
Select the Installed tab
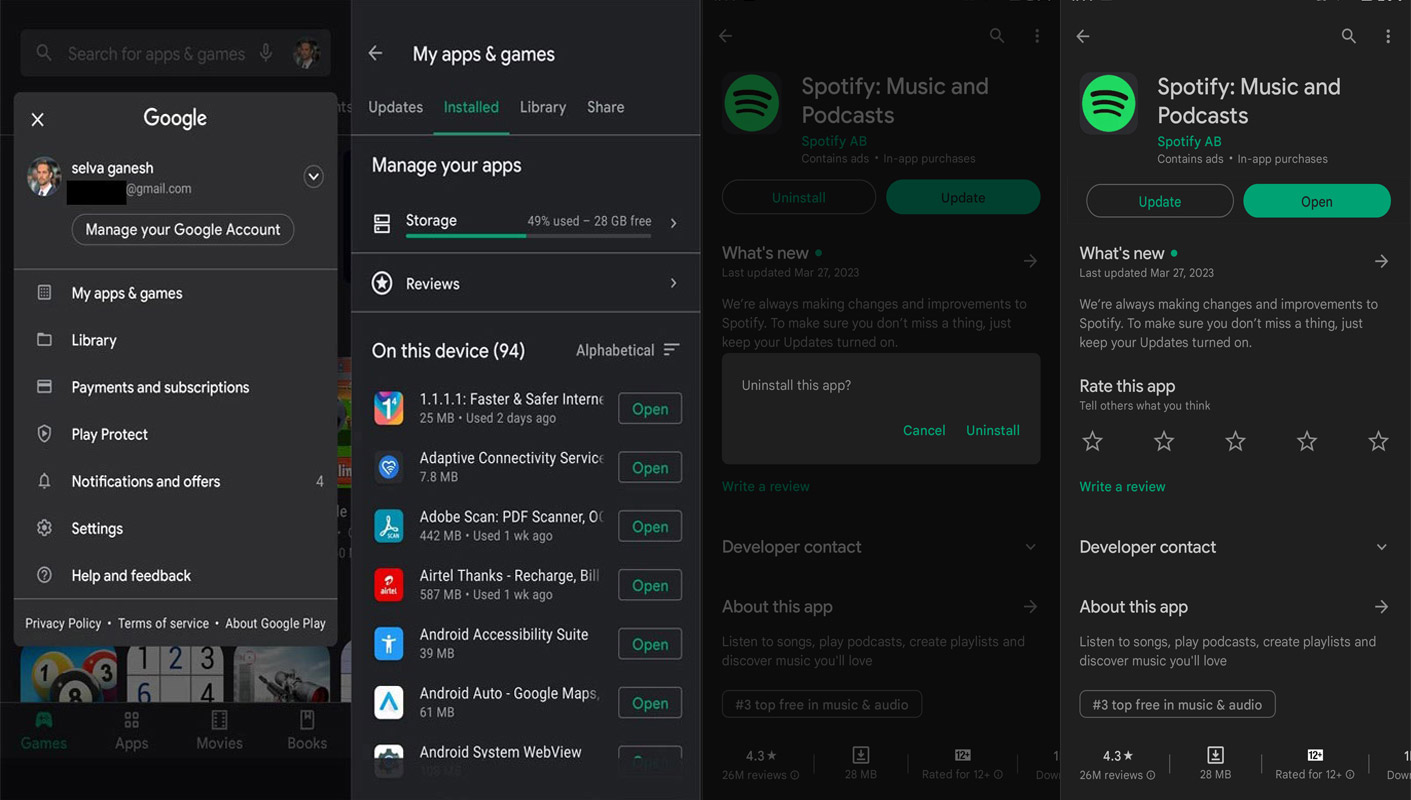click(x=471, y=107)
